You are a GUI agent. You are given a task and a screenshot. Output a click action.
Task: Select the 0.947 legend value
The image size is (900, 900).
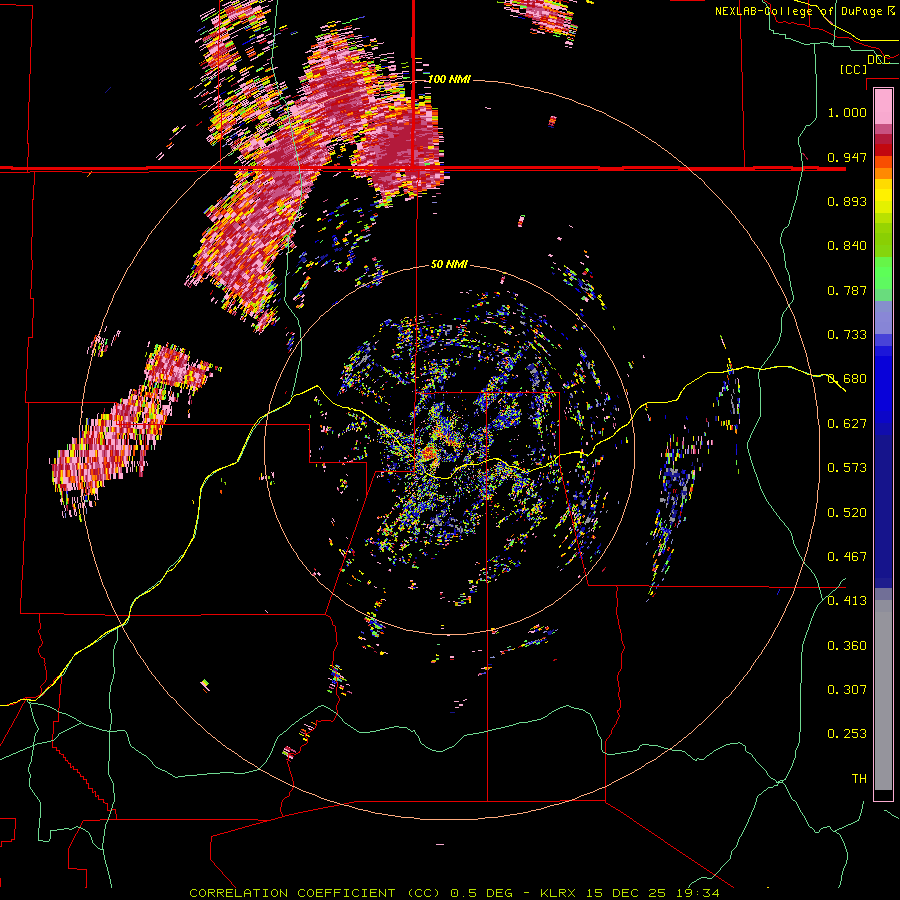tap(847, 157)
